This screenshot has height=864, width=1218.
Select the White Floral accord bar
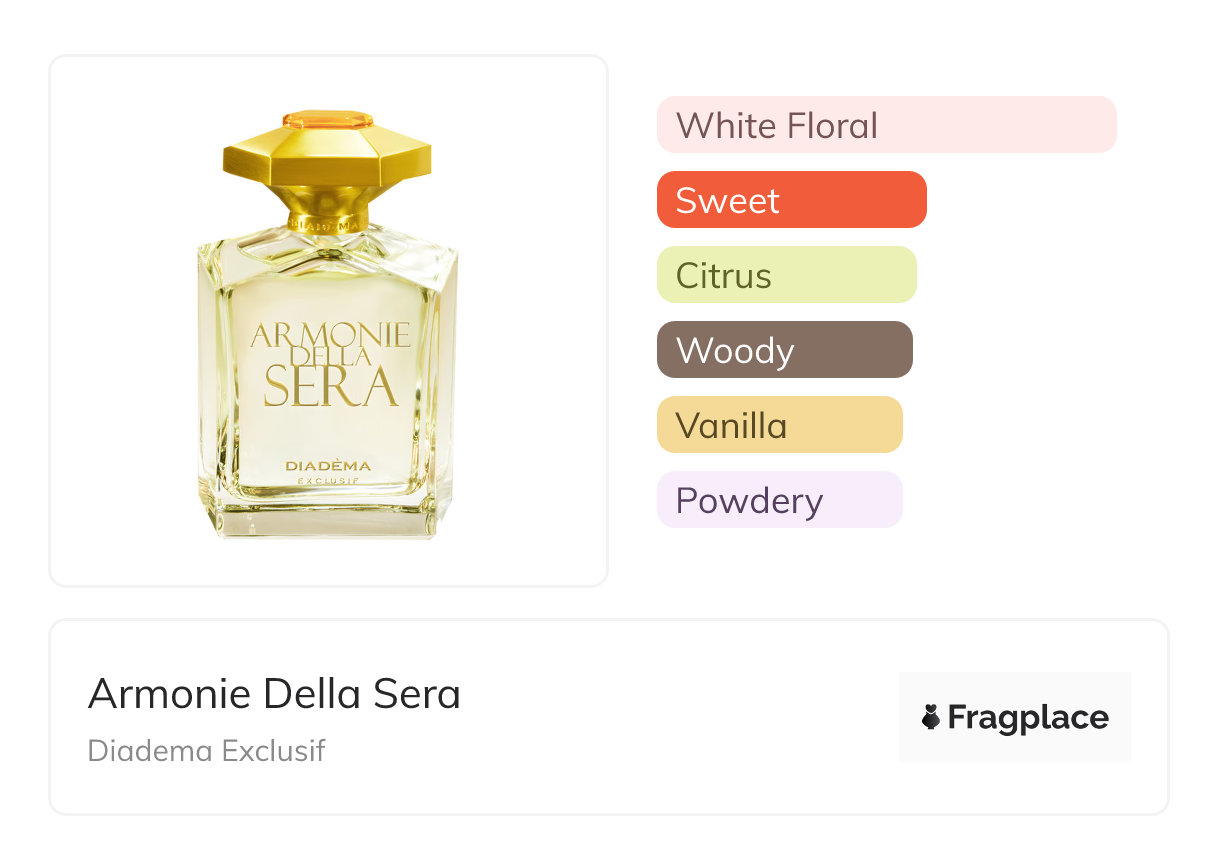click(886, 125)
